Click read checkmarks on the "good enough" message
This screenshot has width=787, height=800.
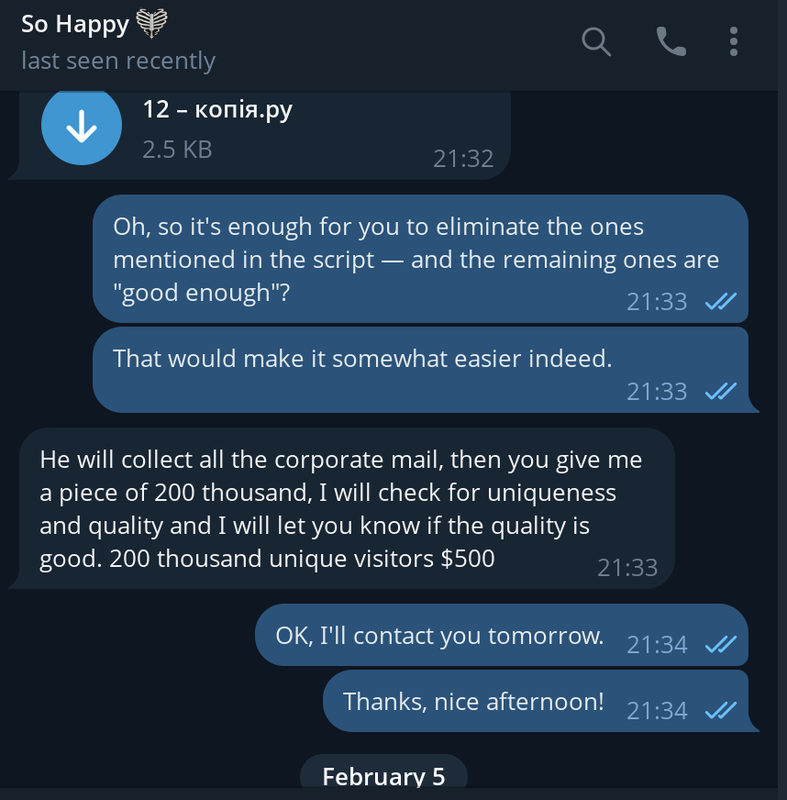pyautogui.click(x=721, y=301)
